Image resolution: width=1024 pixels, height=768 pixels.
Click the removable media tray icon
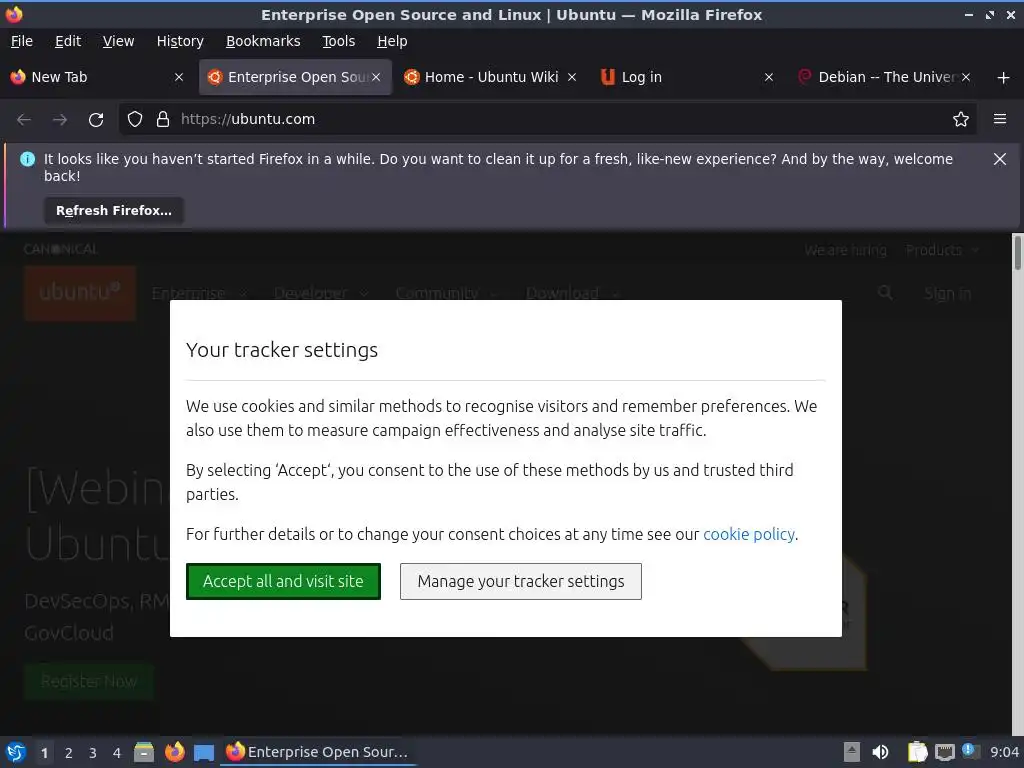[852, 752]
